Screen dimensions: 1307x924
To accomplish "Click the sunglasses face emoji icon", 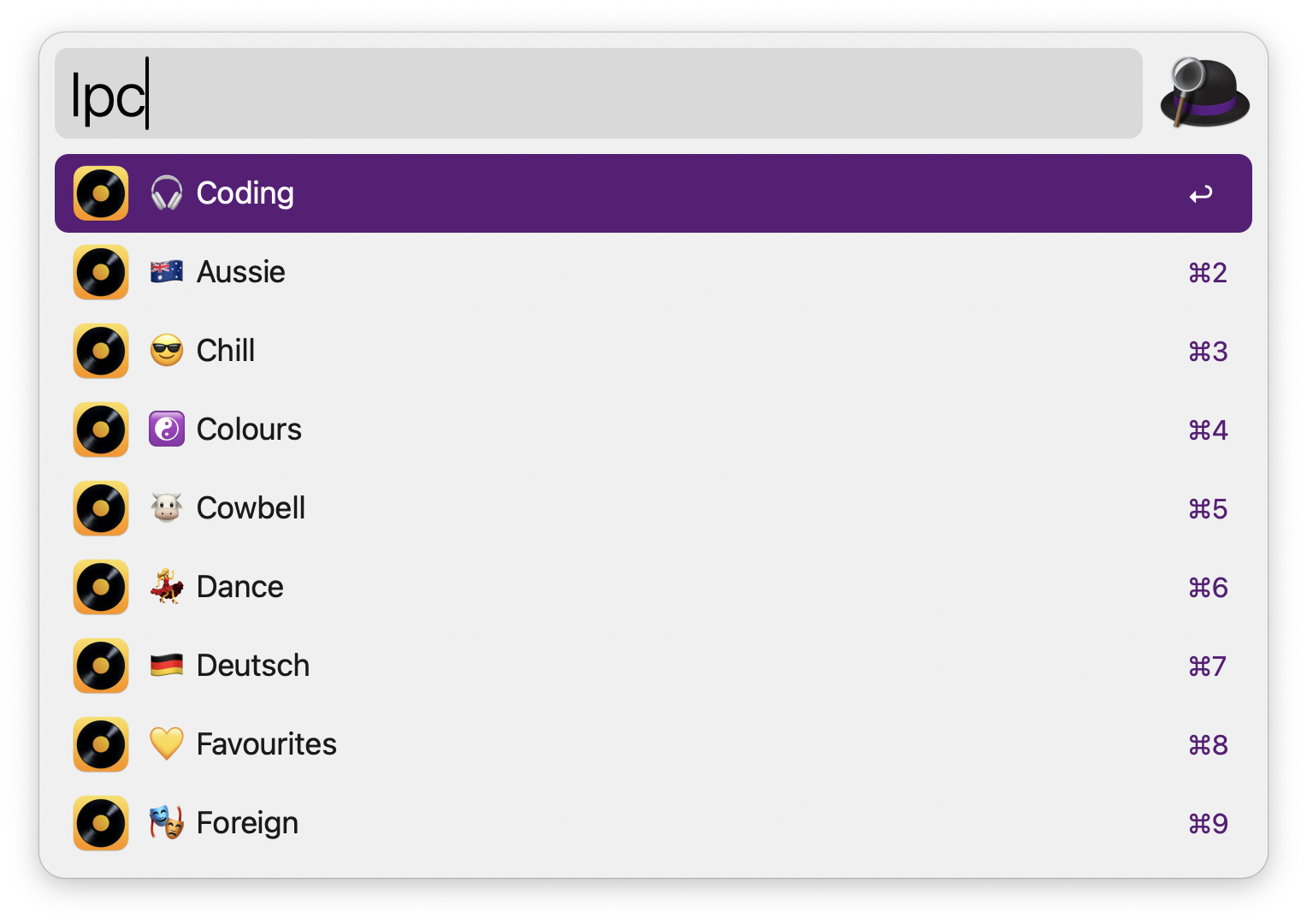I will (x=167, y=351).
